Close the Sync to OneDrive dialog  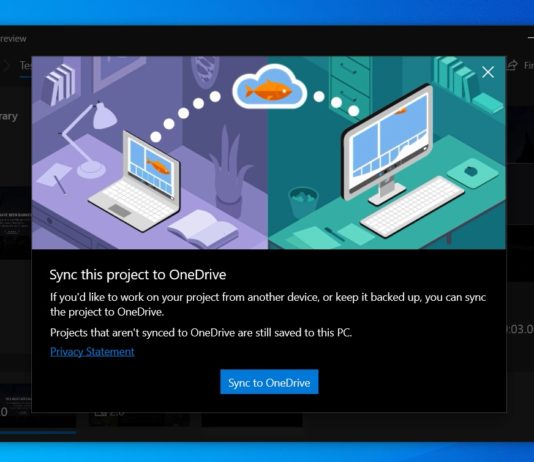point(488,72)
